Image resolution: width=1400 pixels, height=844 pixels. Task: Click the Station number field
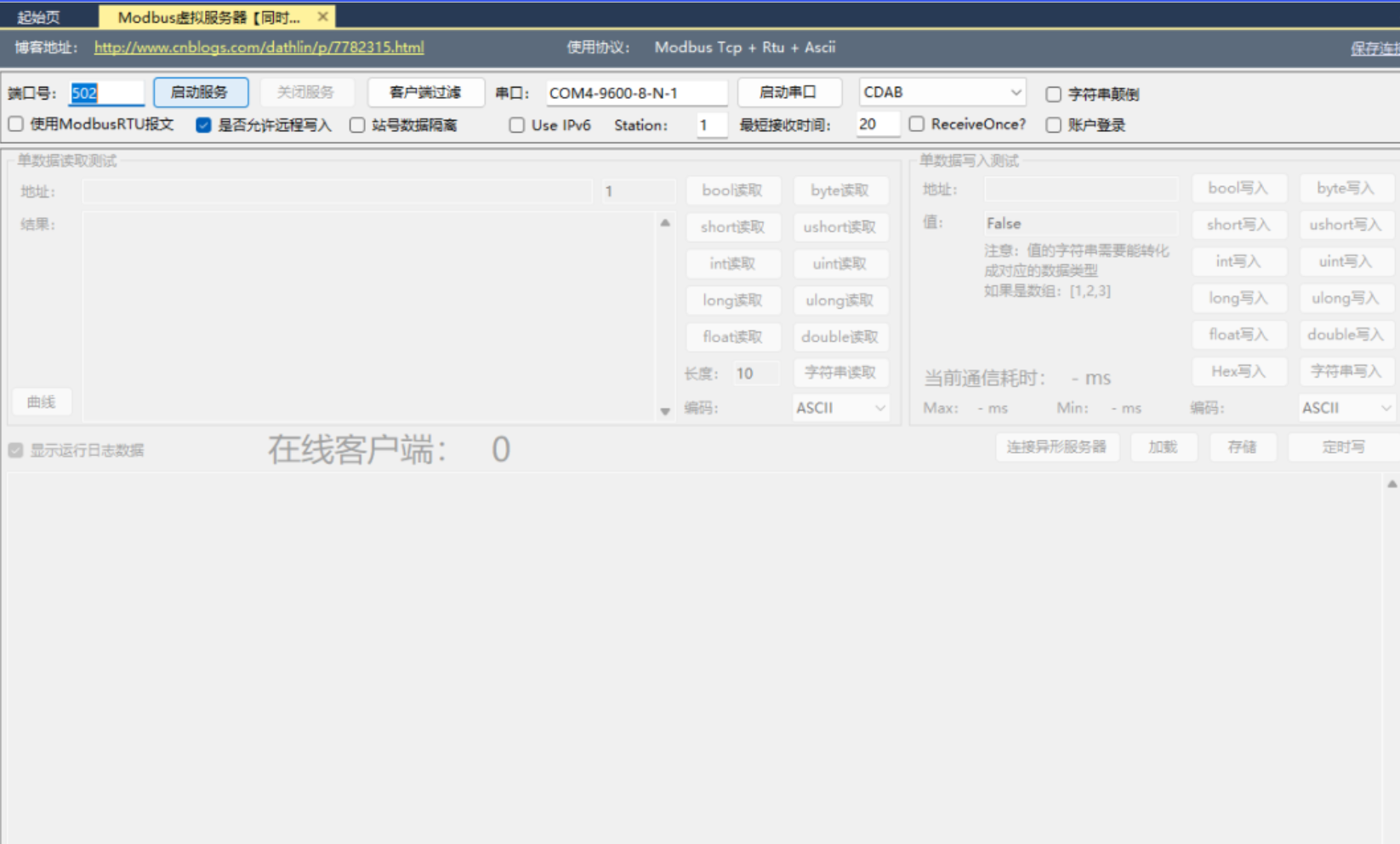point(711,125)
